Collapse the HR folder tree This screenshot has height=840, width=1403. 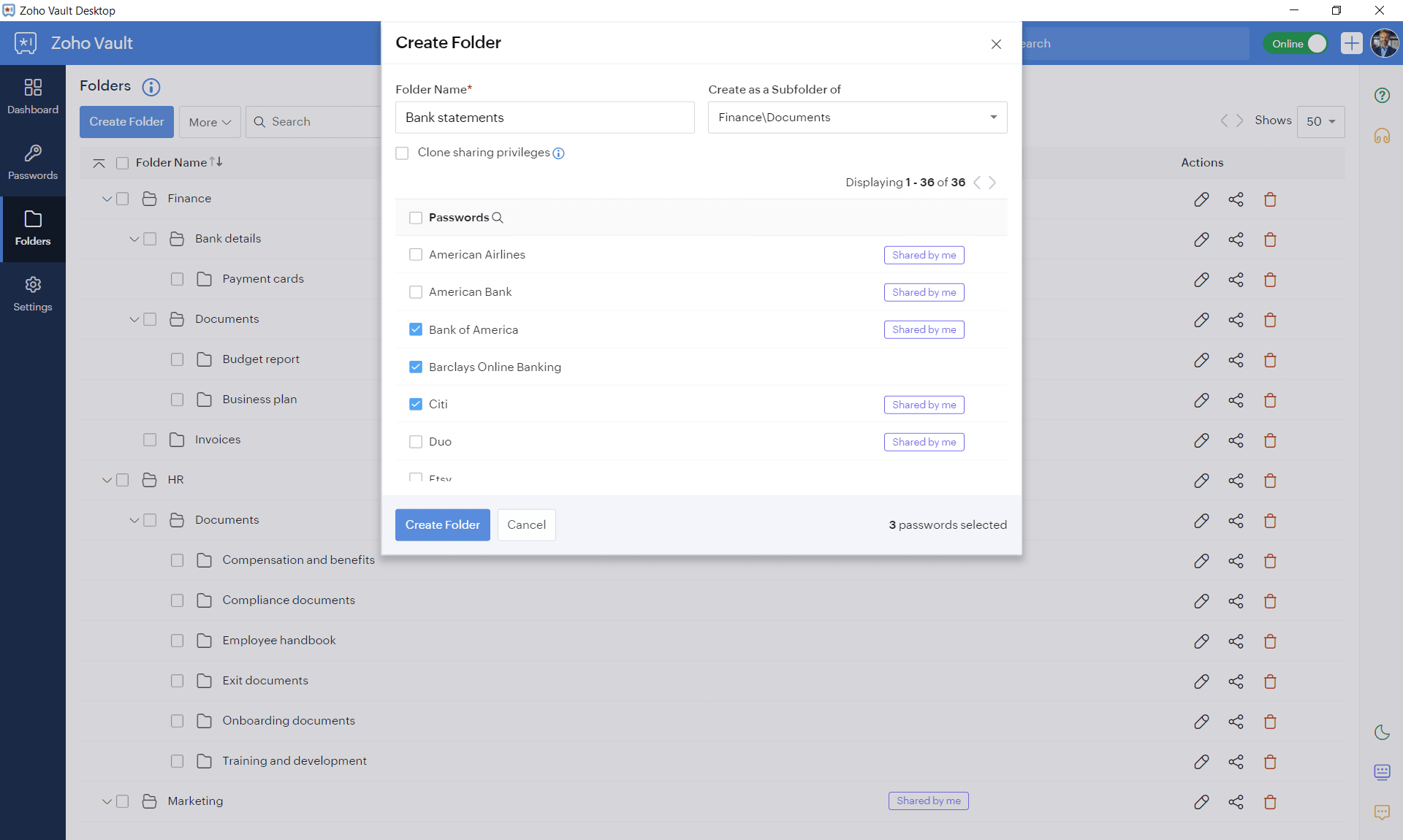pos(107,480)
